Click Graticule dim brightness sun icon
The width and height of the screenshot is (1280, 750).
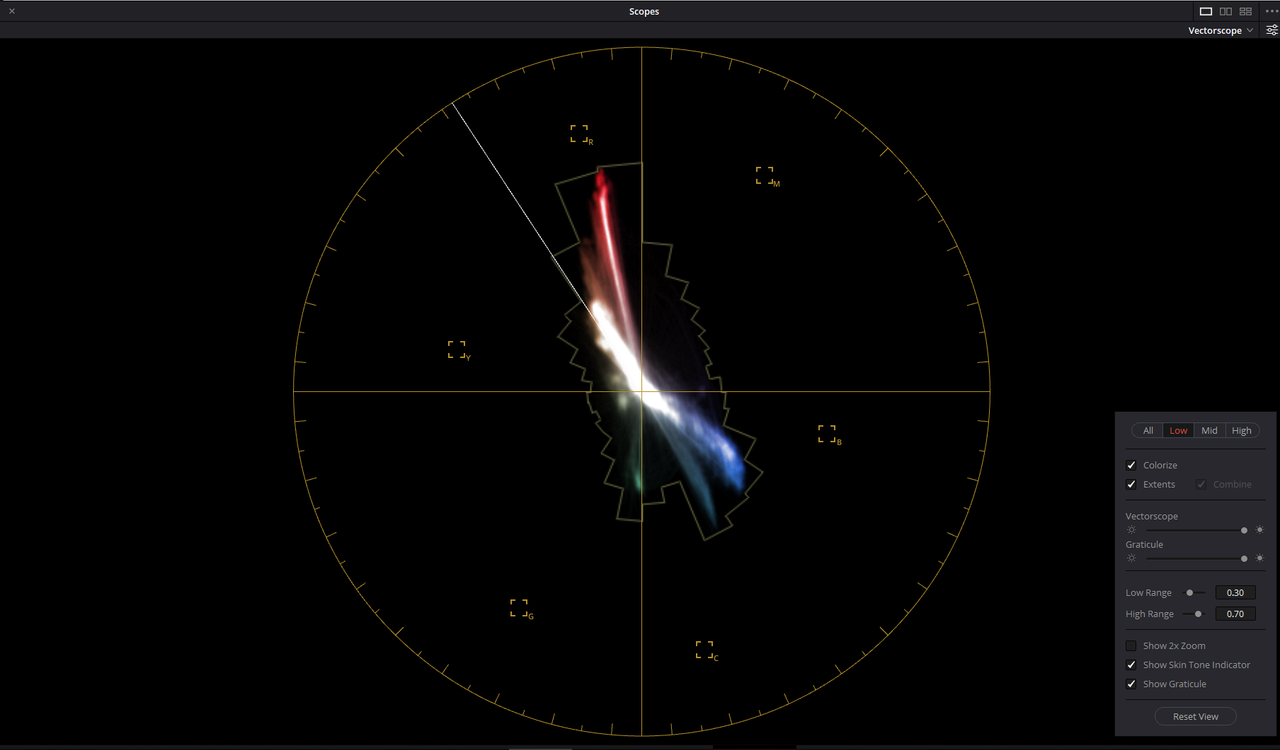pos(1131,558)
